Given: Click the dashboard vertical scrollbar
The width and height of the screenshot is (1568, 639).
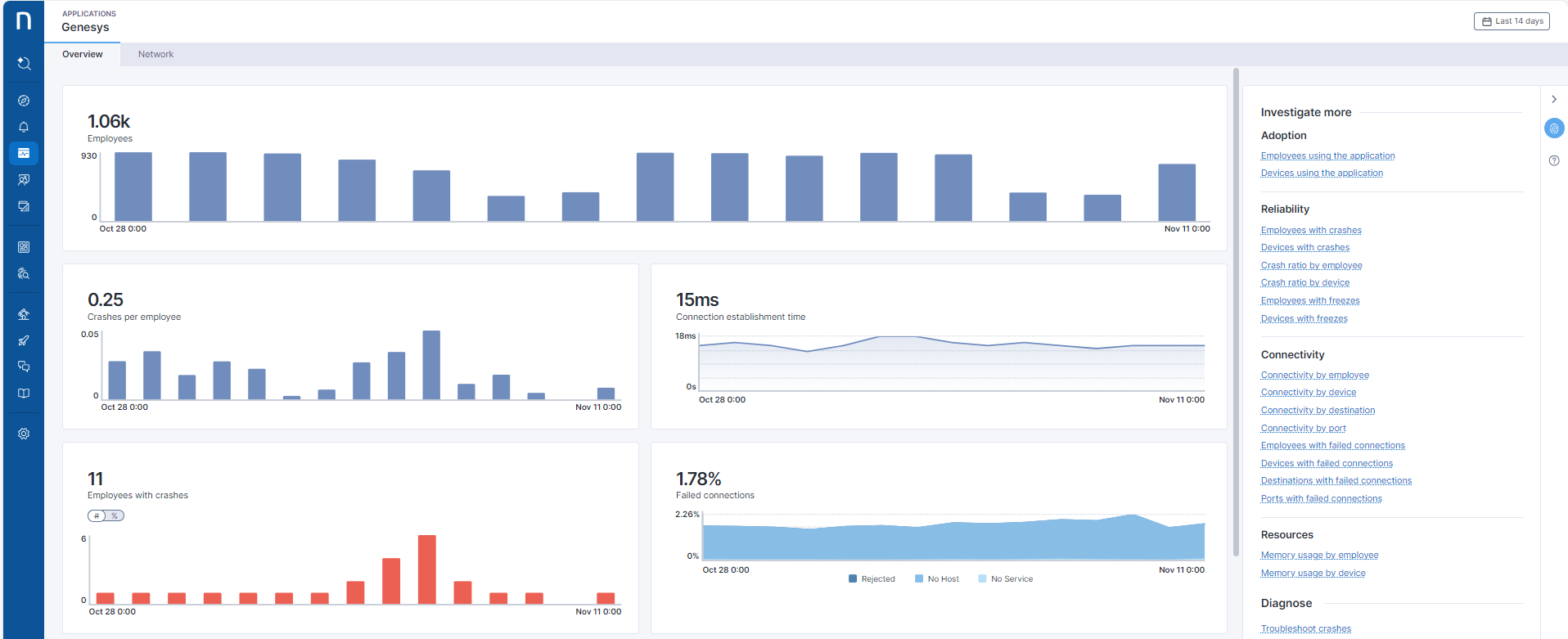Looking at the screenshot, I should (1236, 311).
